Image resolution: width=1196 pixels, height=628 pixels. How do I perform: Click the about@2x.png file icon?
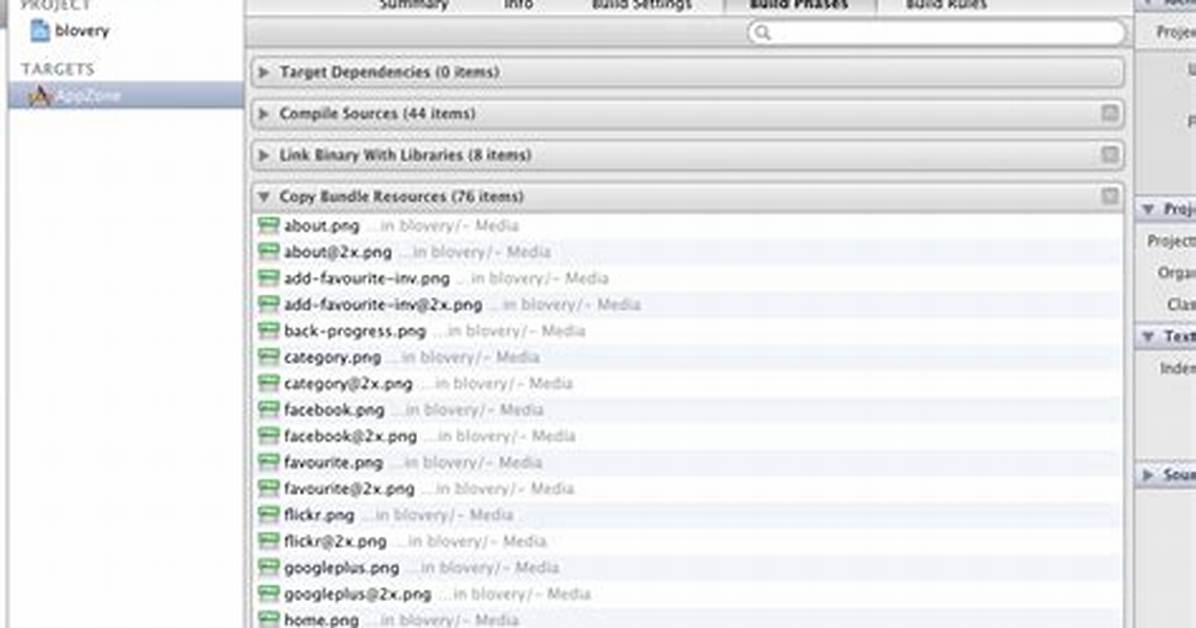point(268,252)
